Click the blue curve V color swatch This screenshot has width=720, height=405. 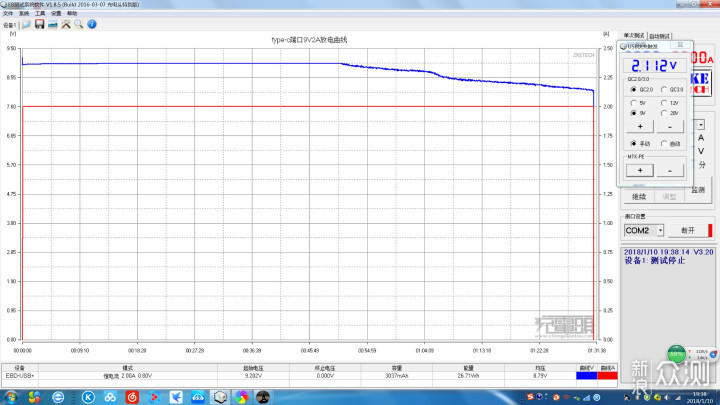tap(586, 376)
